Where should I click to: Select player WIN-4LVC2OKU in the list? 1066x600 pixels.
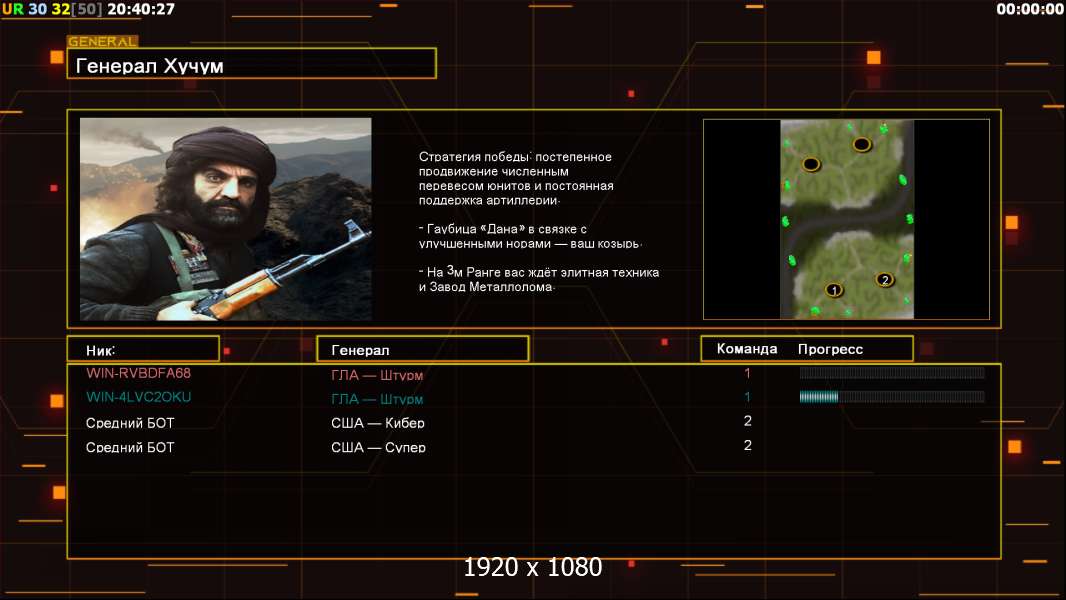[x=138, y=397]
